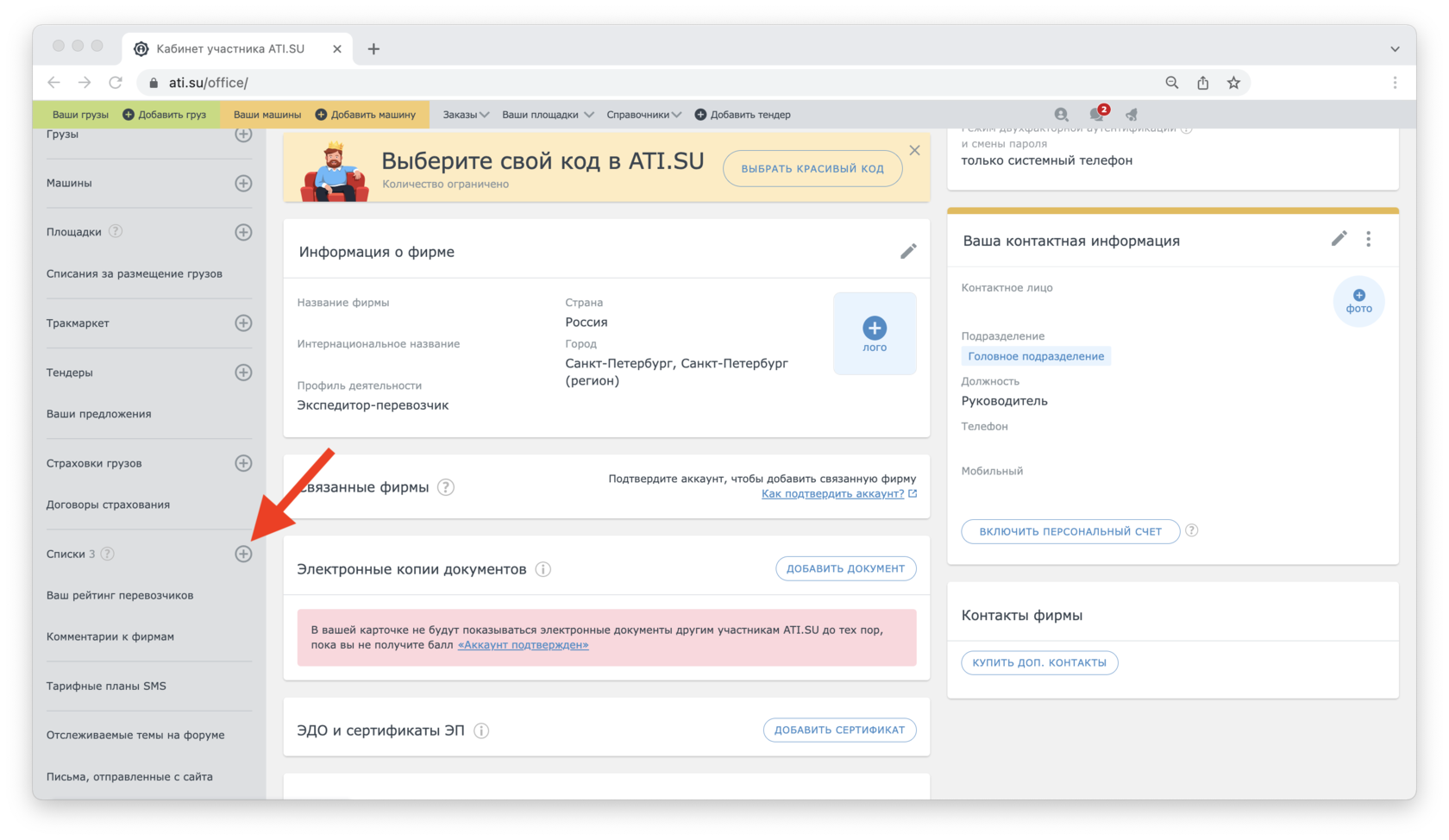Select Добавить машину in top menu
The height and width of the screenshot is (840, 1449).
(366, 115)
